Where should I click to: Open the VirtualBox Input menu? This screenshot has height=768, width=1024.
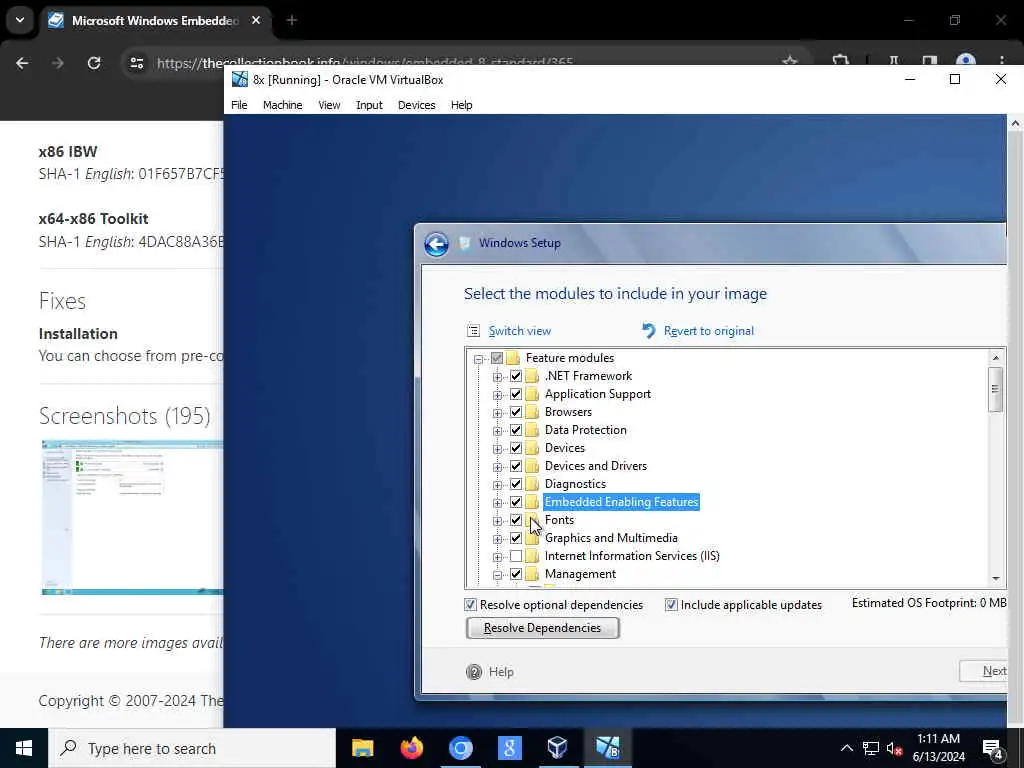pos(369,105)
